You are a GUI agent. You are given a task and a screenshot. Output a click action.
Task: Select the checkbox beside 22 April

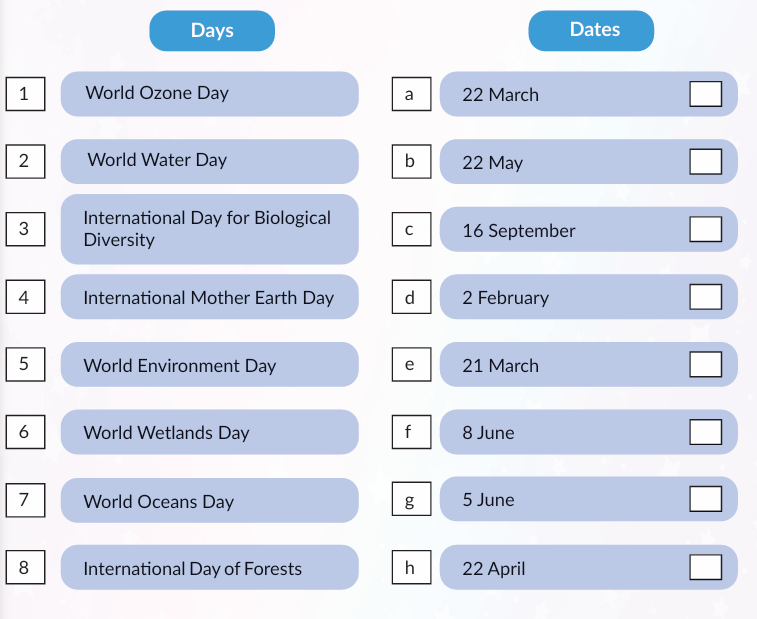click(705, 568)
